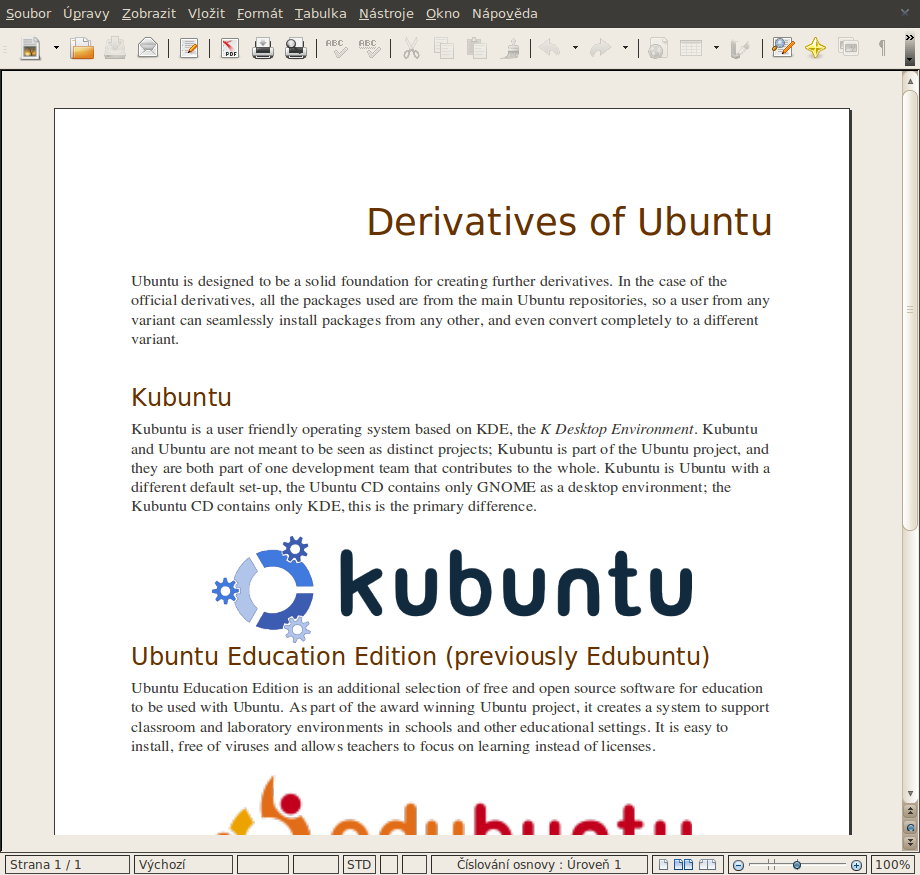The height and width of the screenshot is (875, 920).
Task: Open the Navigation target button on scrollbar
Action: (910, 827)
